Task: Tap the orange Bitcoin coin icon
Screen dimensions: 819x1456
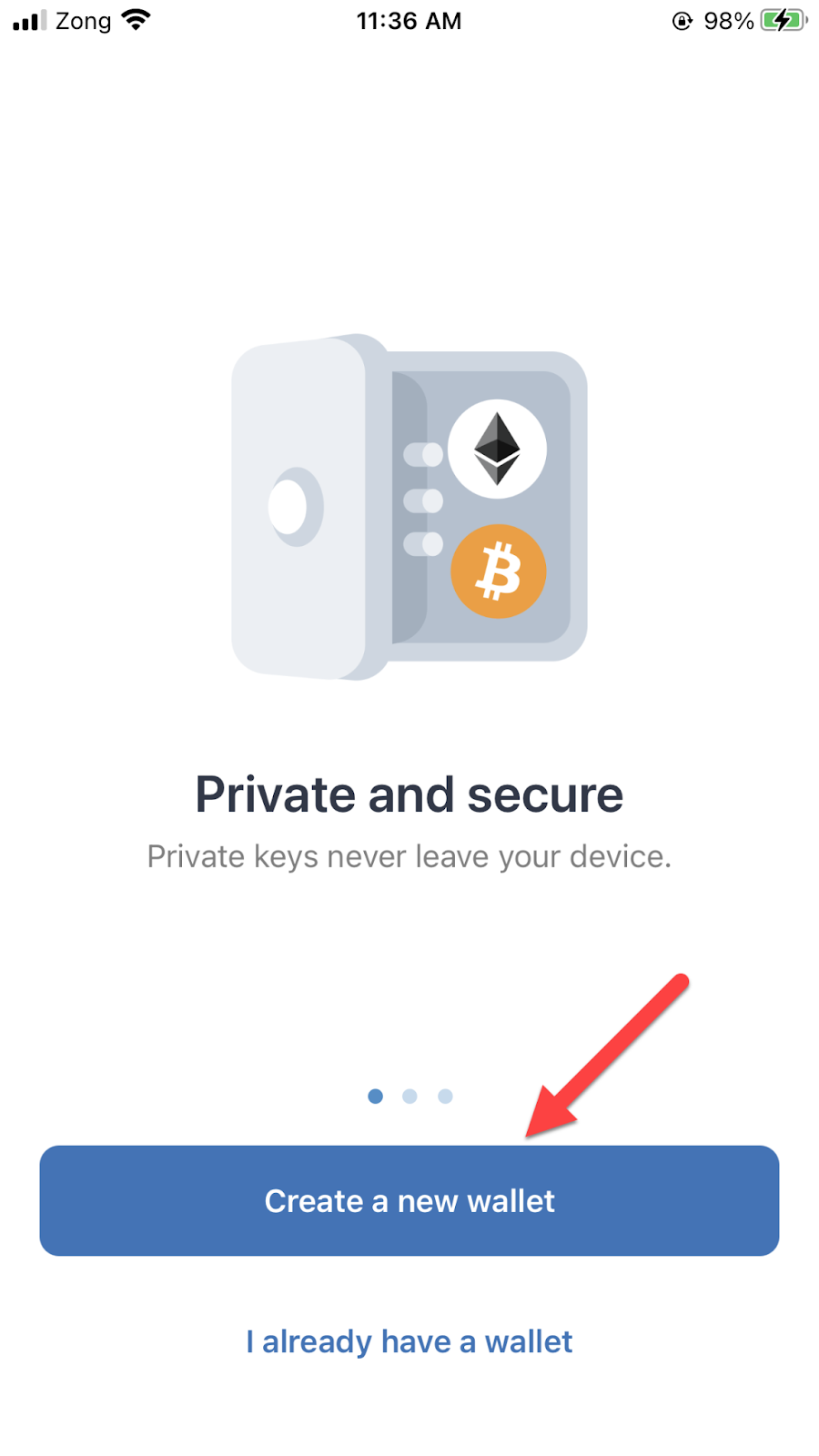Action: (498, 571)
